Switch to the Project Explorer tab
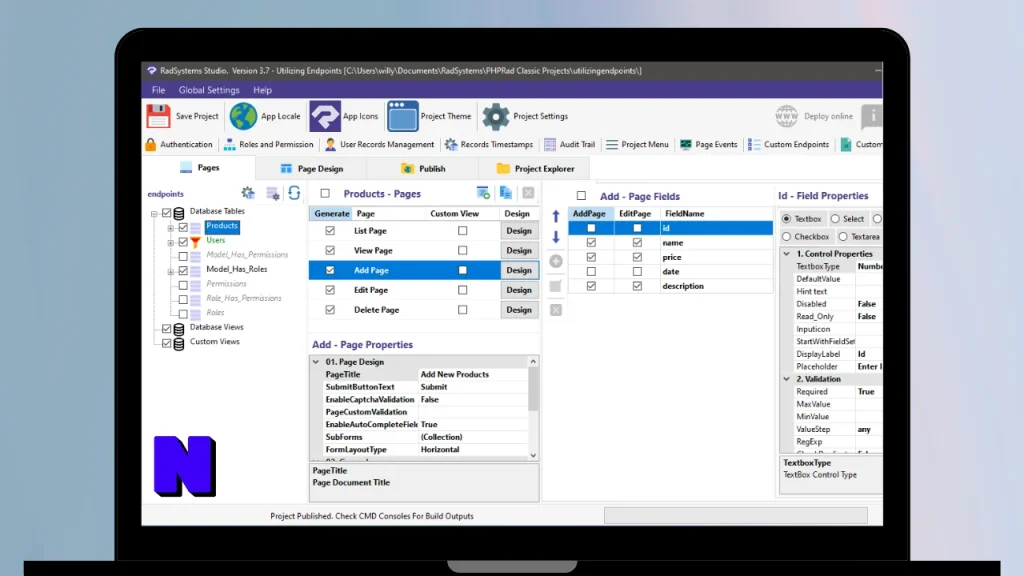The image size is (1024, 576). [x=535, y=168]
